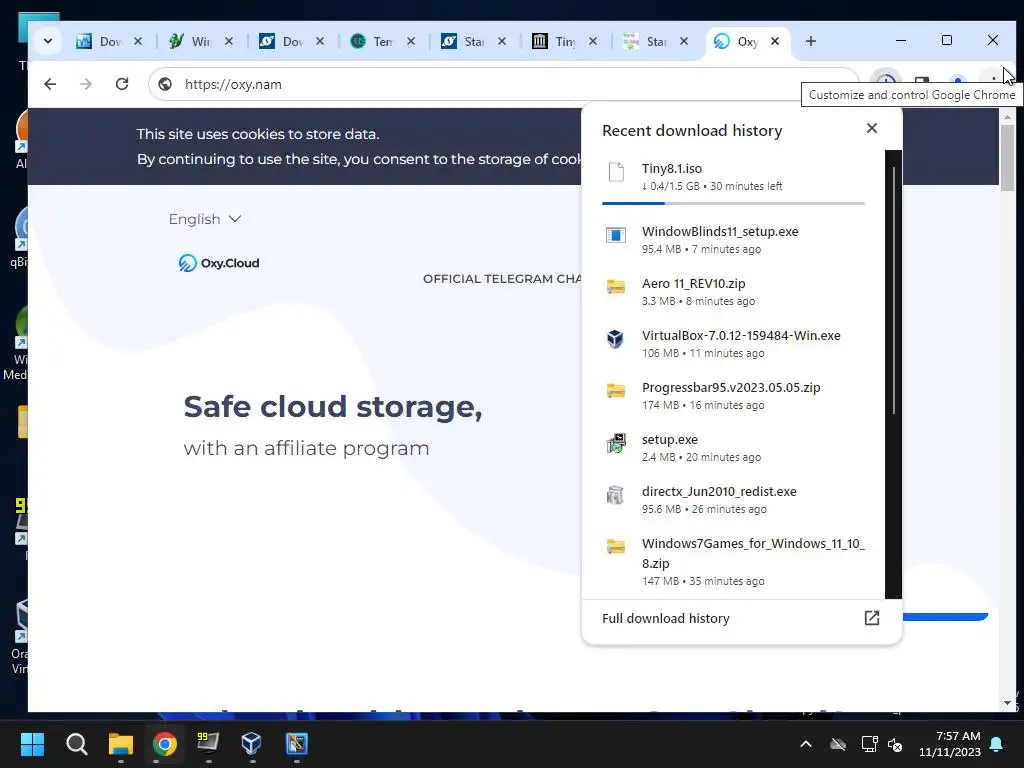Open Progressbar95.v2023.05.05.zip download

733,395
